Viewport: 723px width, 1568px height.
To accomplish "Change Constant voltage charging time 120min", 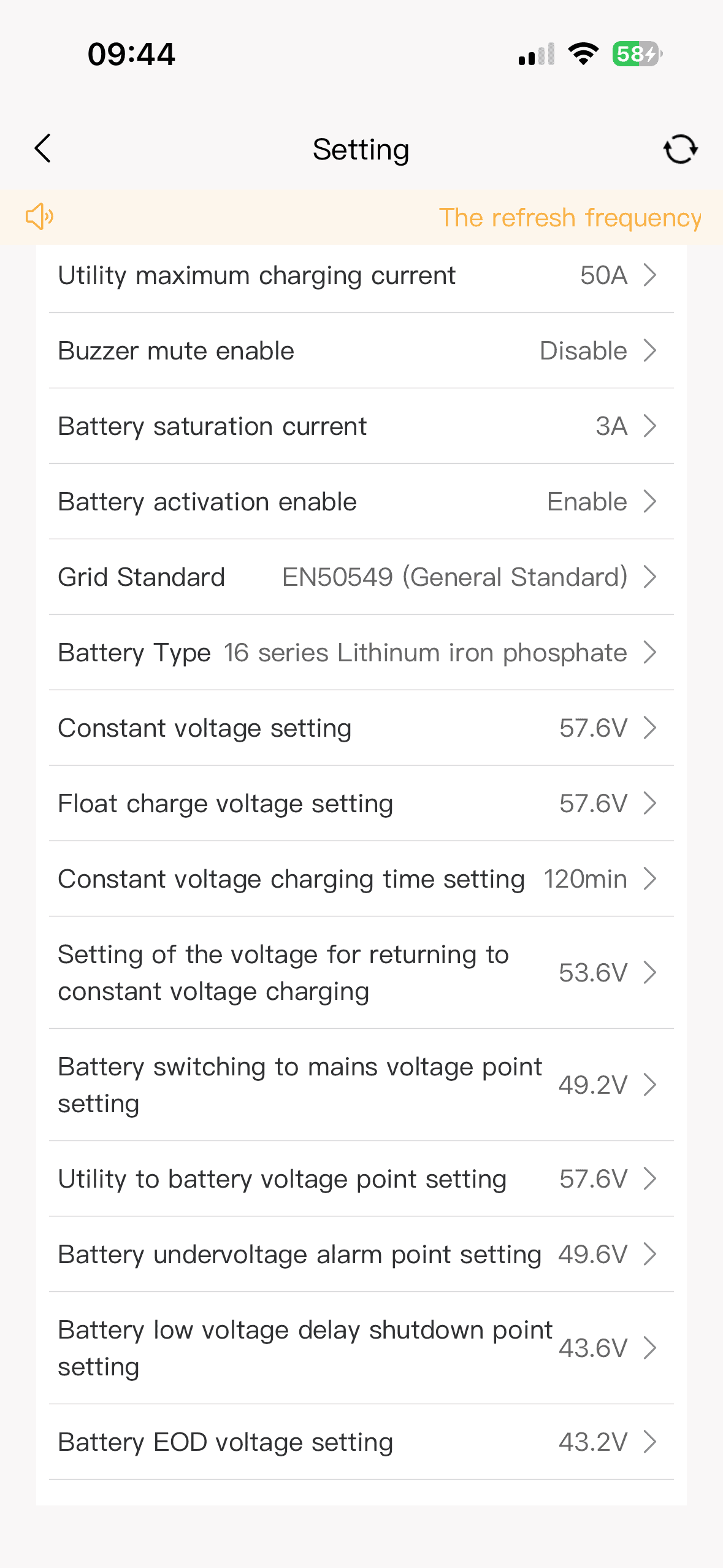I will click(585, 879).
